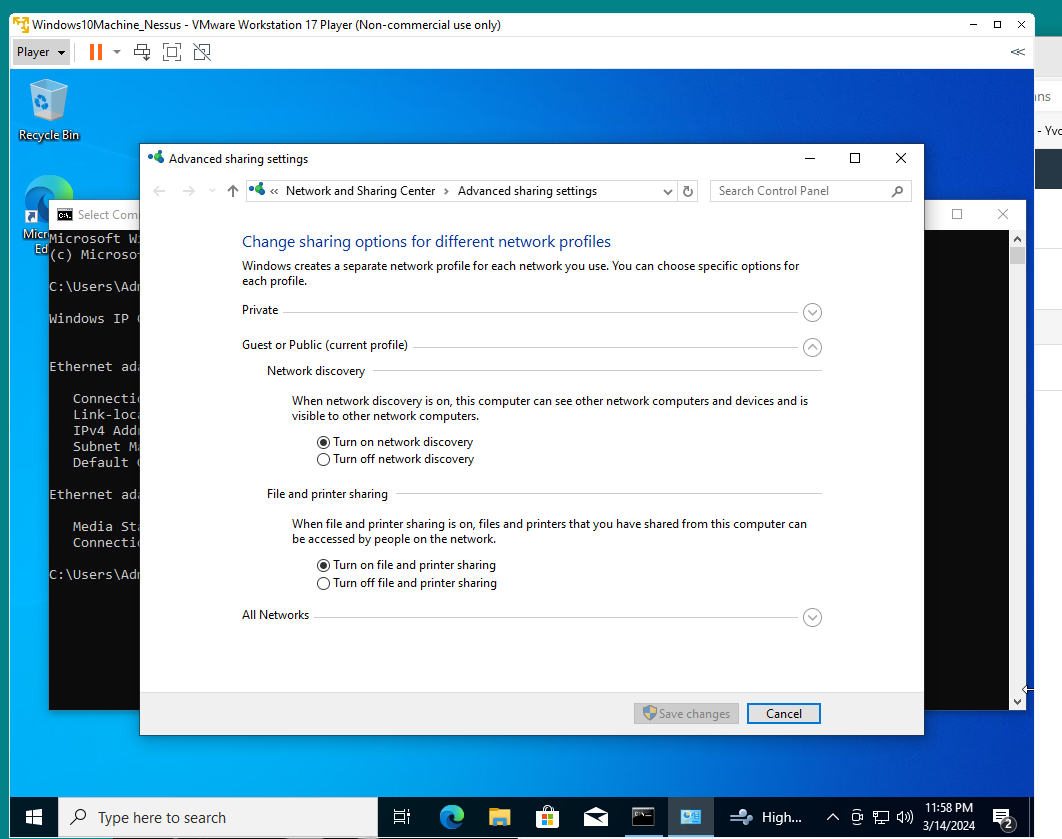Open network status tray icon
This screenshot has height=839, width=1062.
880,817
